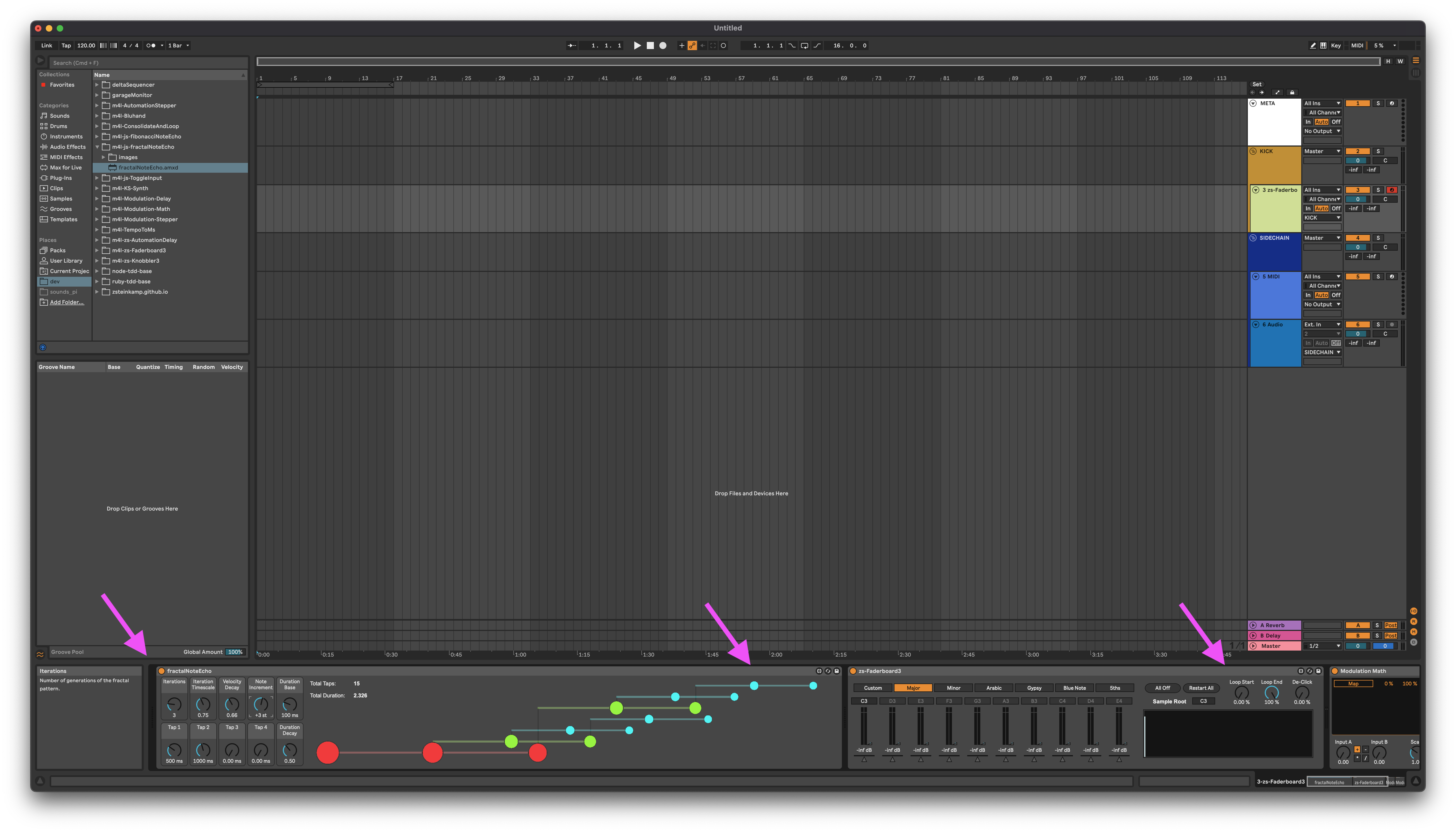Viewport: 1456px width, 832px height.
Task: Open the META track All Ins dropdown
Action: pos(1322,104)
